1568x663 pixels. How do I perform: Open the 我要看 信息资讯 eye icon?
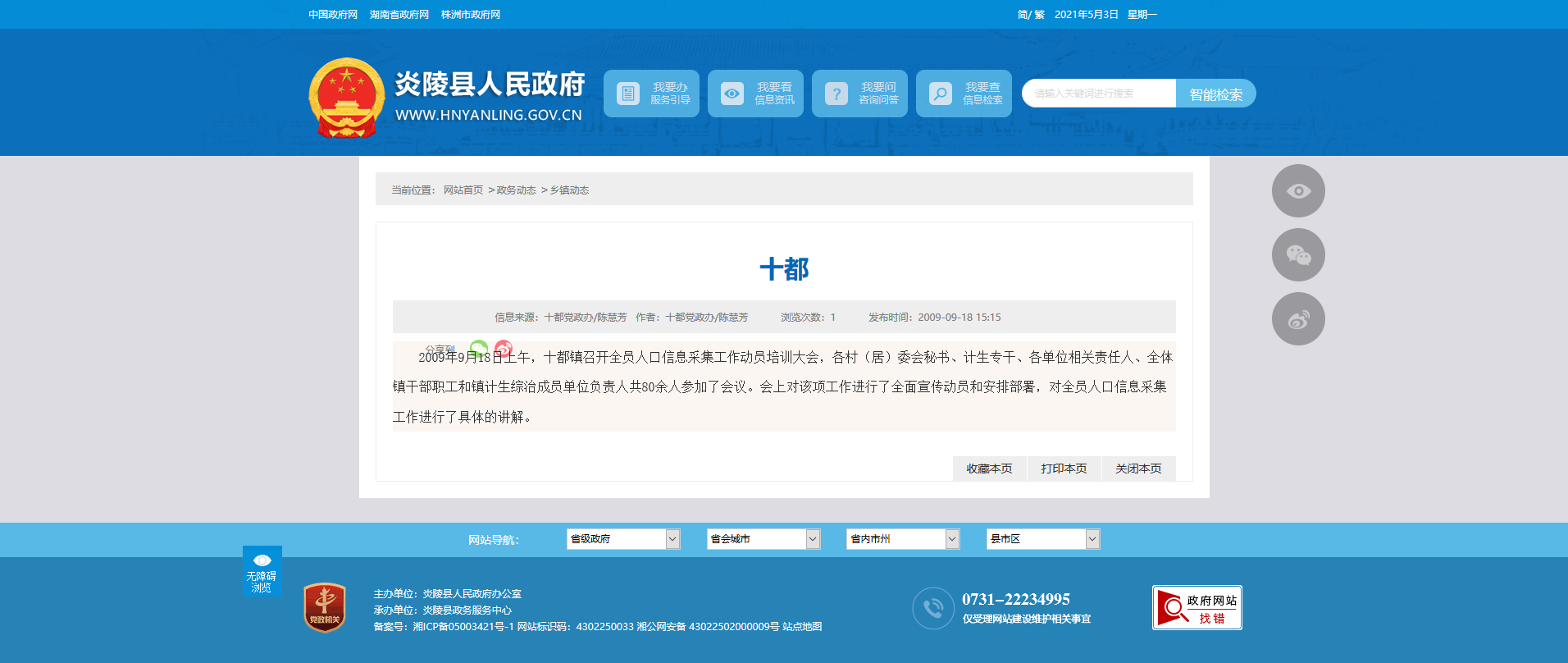click(x=732, y=94)
